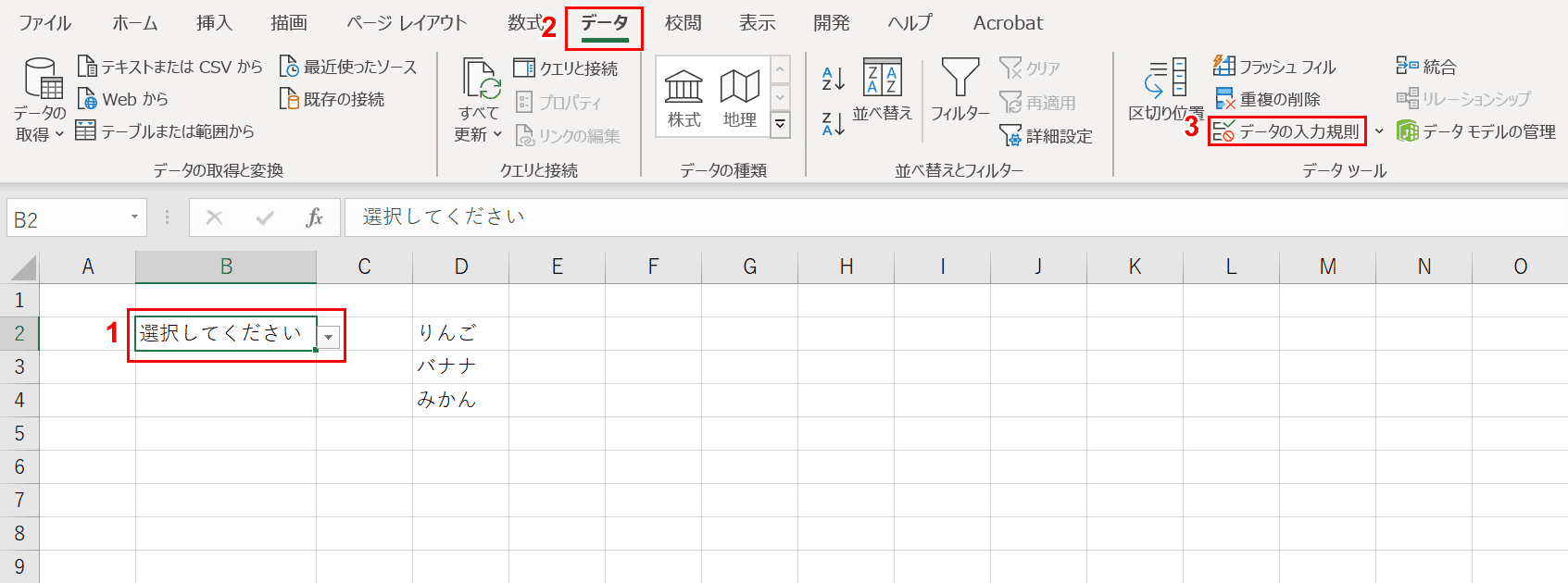Click the Web から import icon
Image resolution: width=1568 pixels, height=583 pixels.
[x=87, y=99]
